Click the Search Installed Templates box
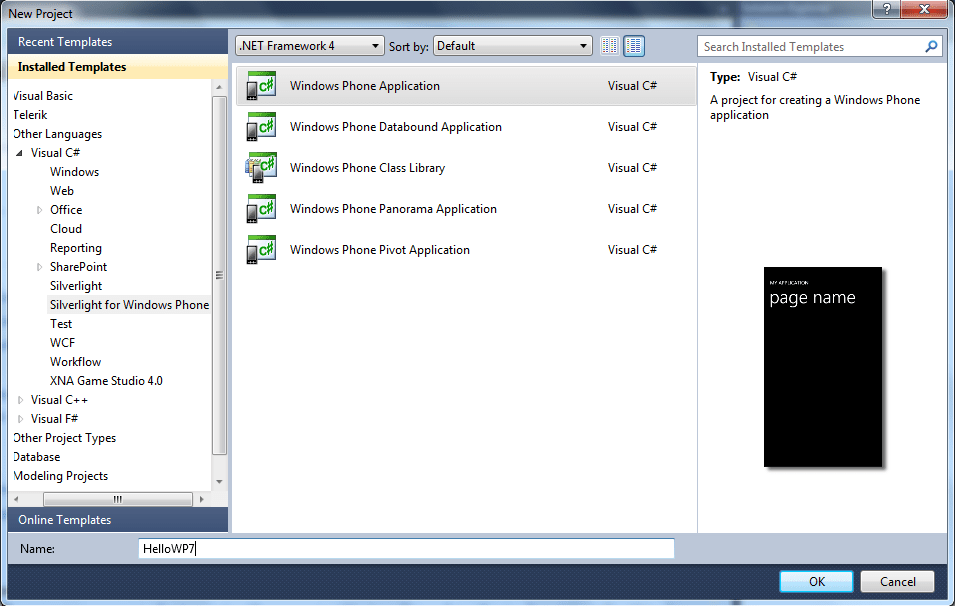 820,46
